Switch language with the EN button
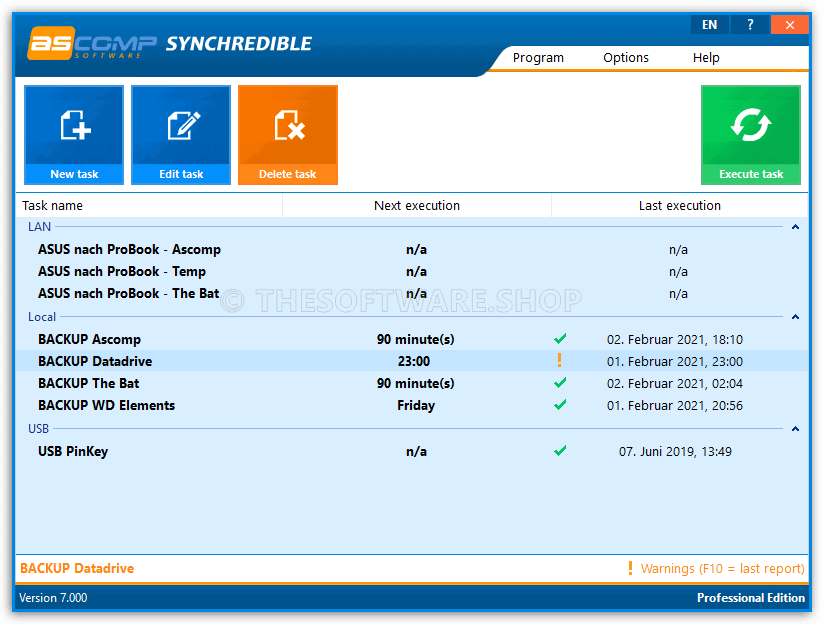 [x=709, y=25]
